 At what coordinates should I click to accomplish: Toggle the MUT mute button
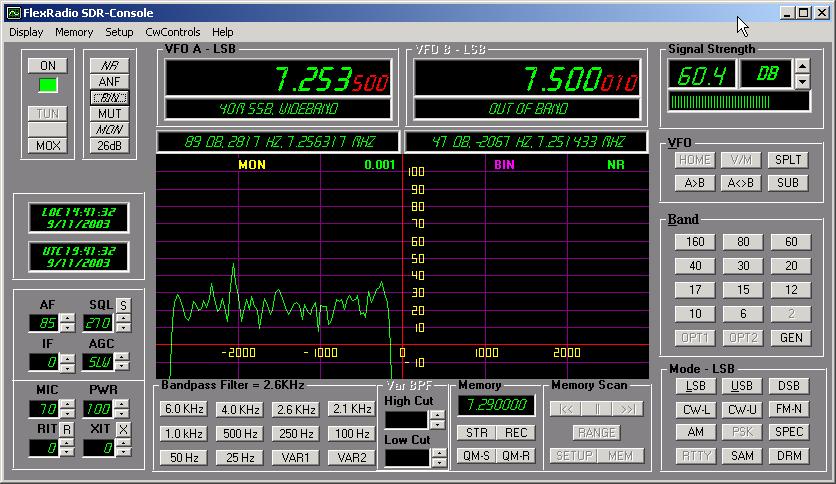click(110, 113)
